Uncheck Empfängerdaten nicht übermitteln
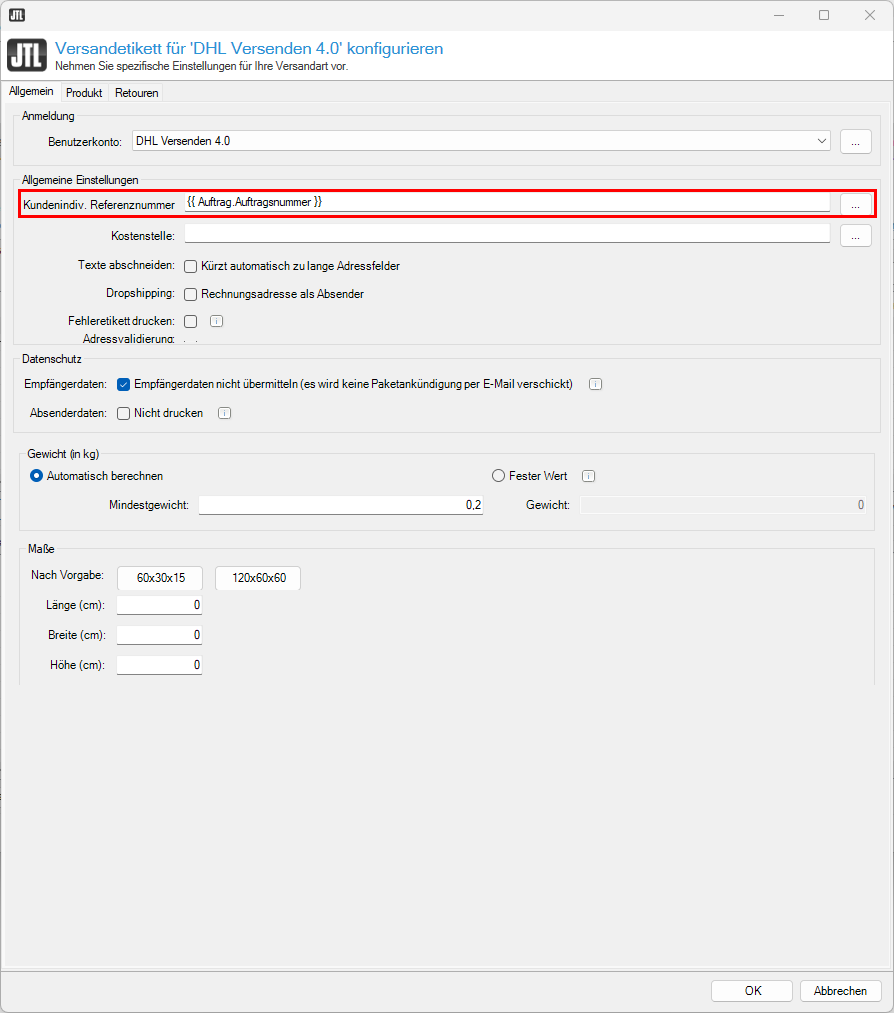This screenshot has width=894, height=1013. coord(124,384)
